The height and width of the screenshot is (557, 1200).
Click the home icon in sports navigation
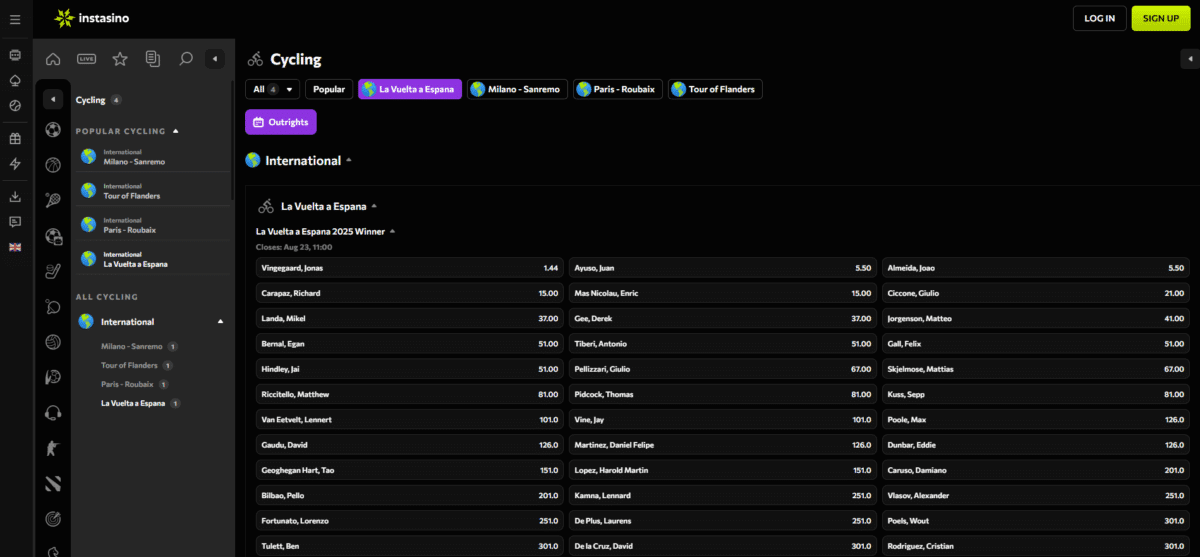pos(53,59)
